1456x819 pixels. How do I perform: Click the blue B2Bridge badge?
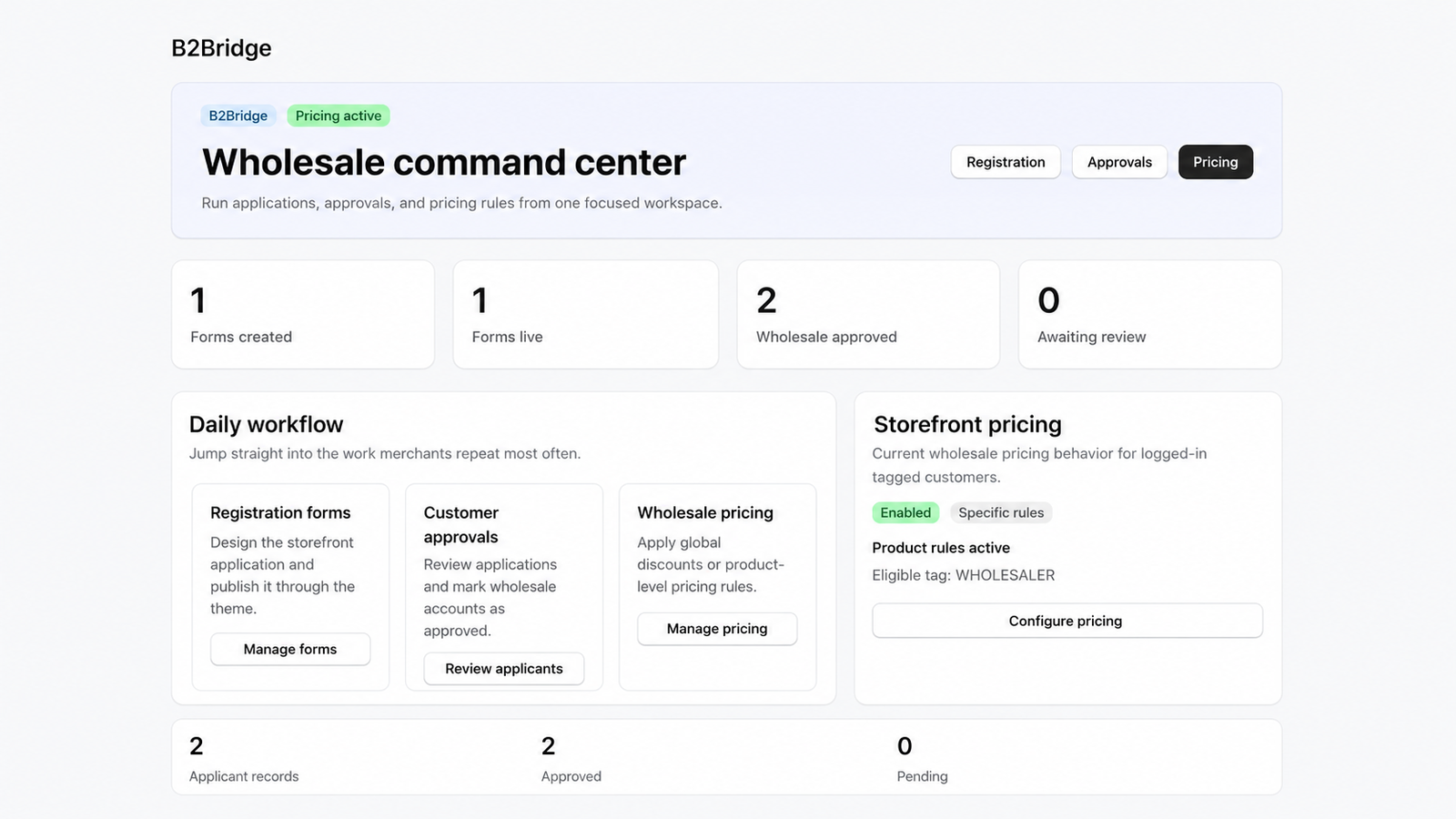click(238, 116)
